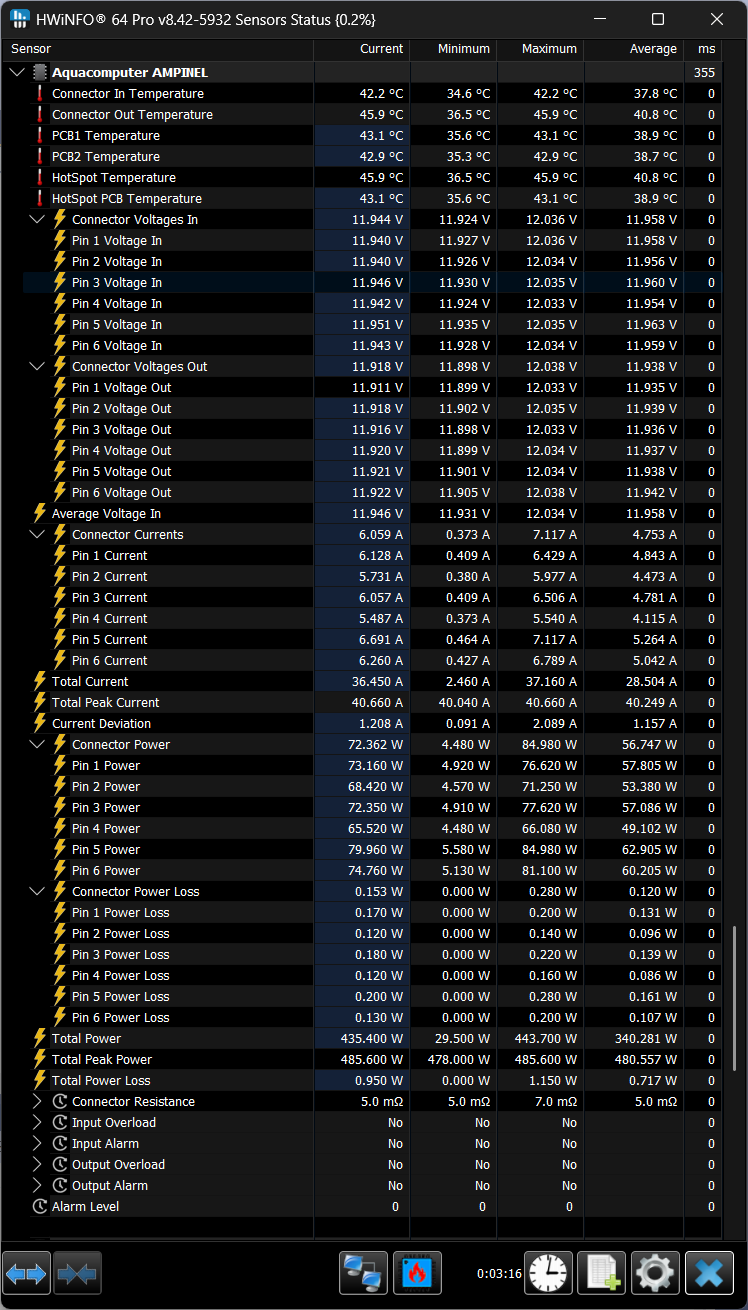Click thermometer icon of HotSpot Temperature row
This screenshot has width=748, height=1310.
pos(41,177)
